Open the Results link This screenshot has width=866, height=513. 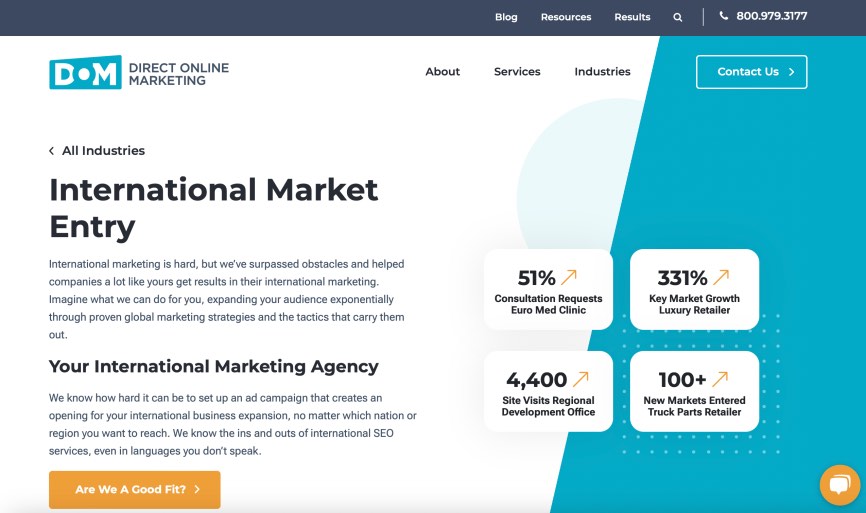pos(632,17)
